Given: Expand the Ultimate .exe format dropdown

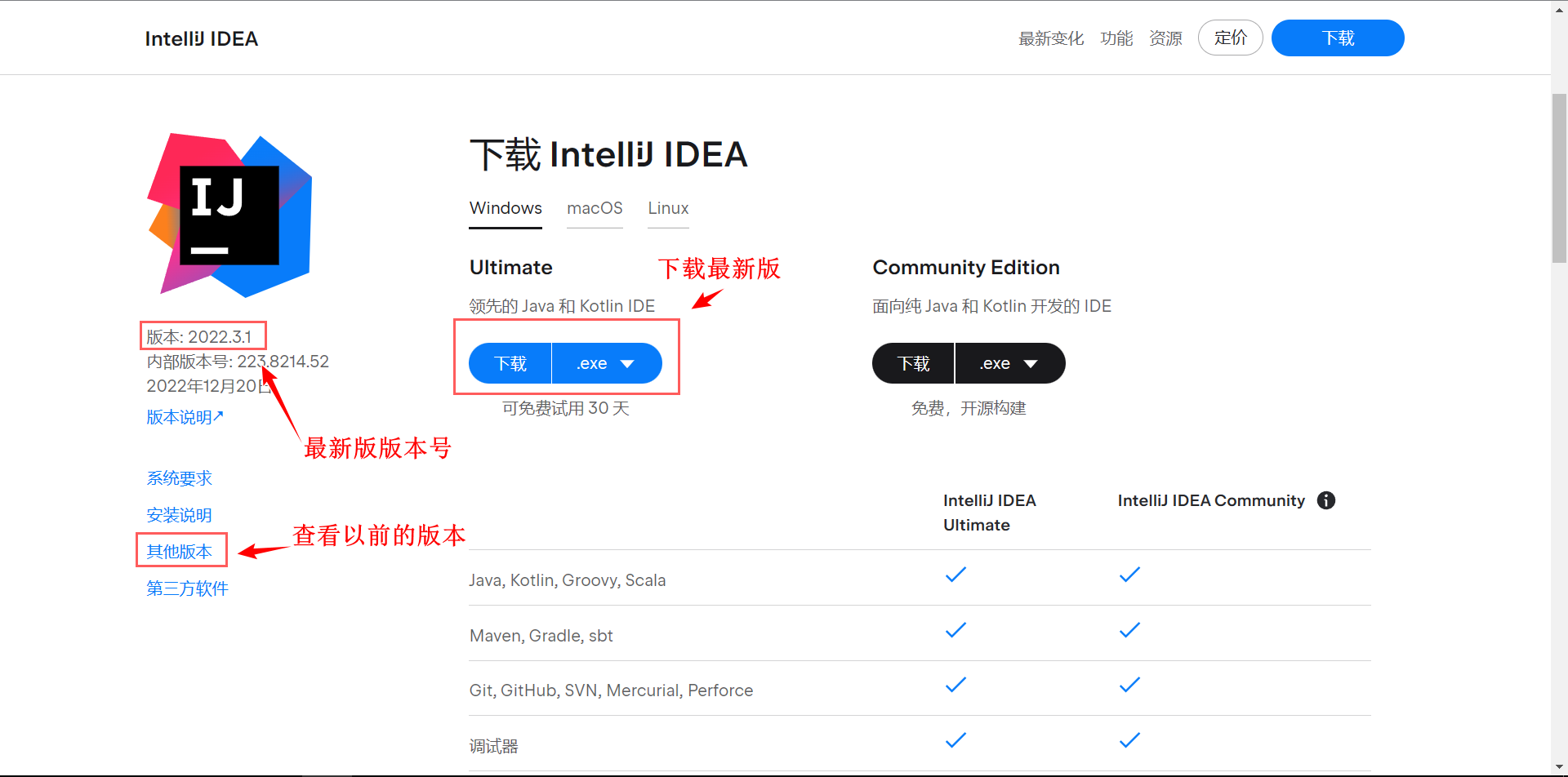Looking at the screenshot, I should pos(607,363).
